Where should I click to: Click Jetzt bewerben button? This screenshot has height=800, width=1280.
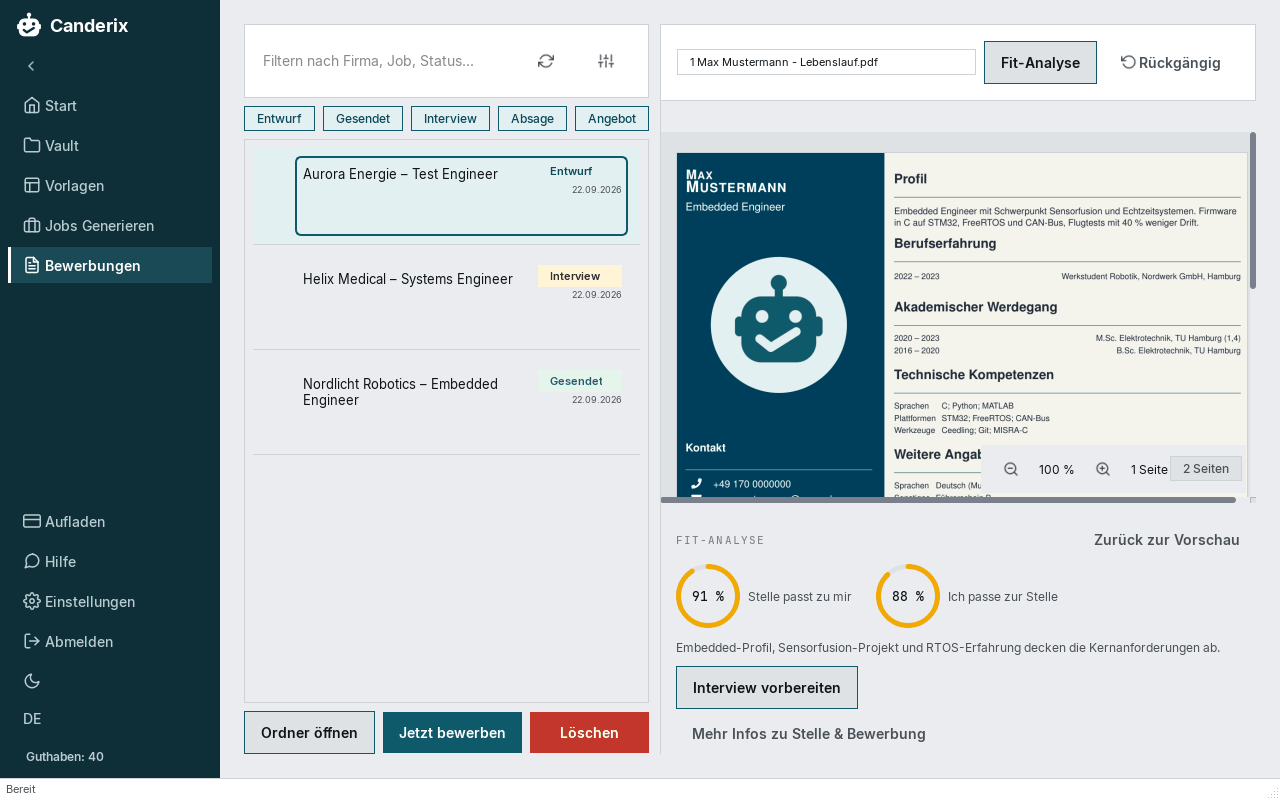pyautogui.click(x=452, y=733)
